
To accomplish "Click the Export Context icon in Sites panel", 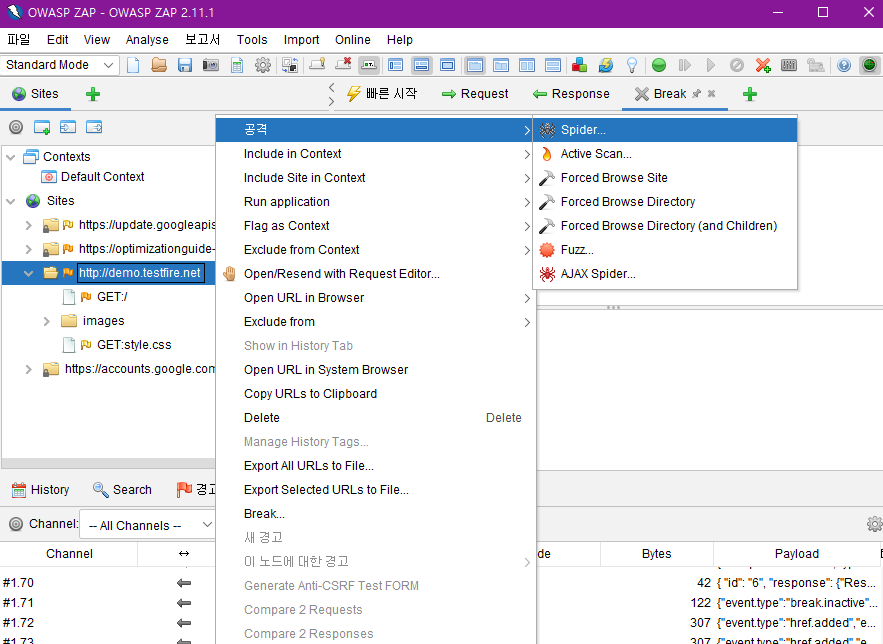I will click(93, 127).
